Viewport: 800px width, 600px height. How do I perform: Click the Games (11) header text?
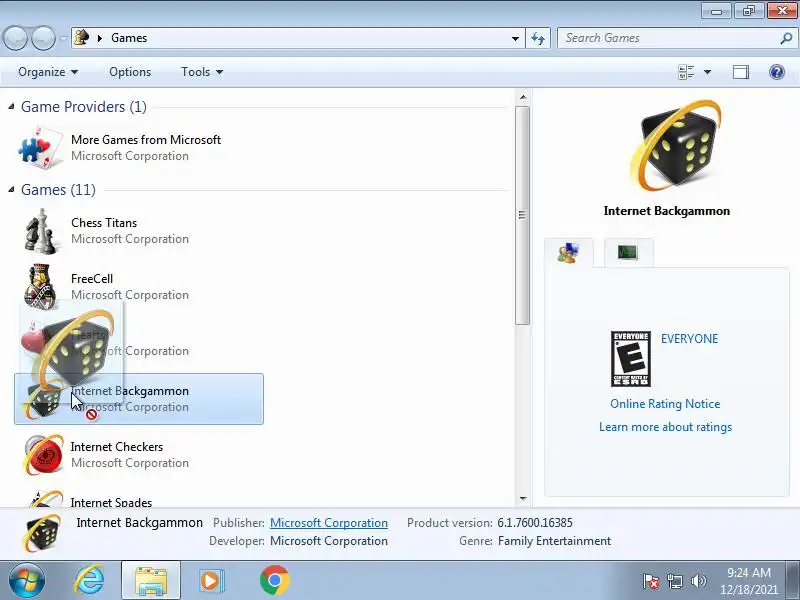click(x=58, y=190)
